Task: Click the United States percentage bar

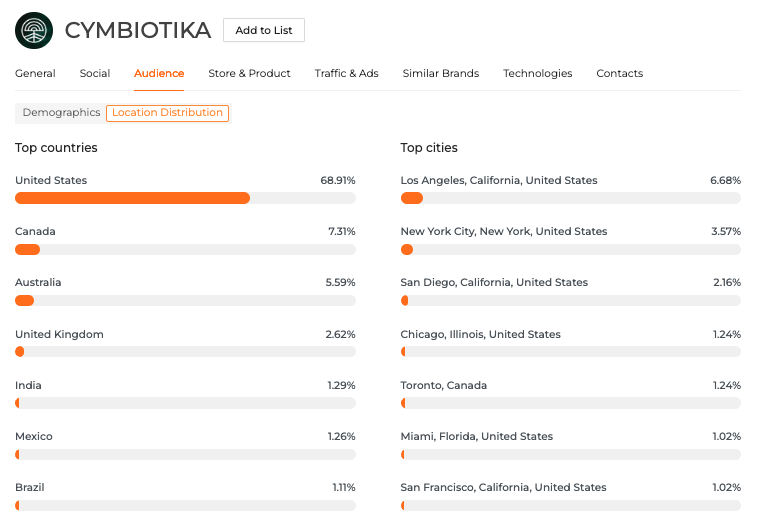Action: coord(185,198)
